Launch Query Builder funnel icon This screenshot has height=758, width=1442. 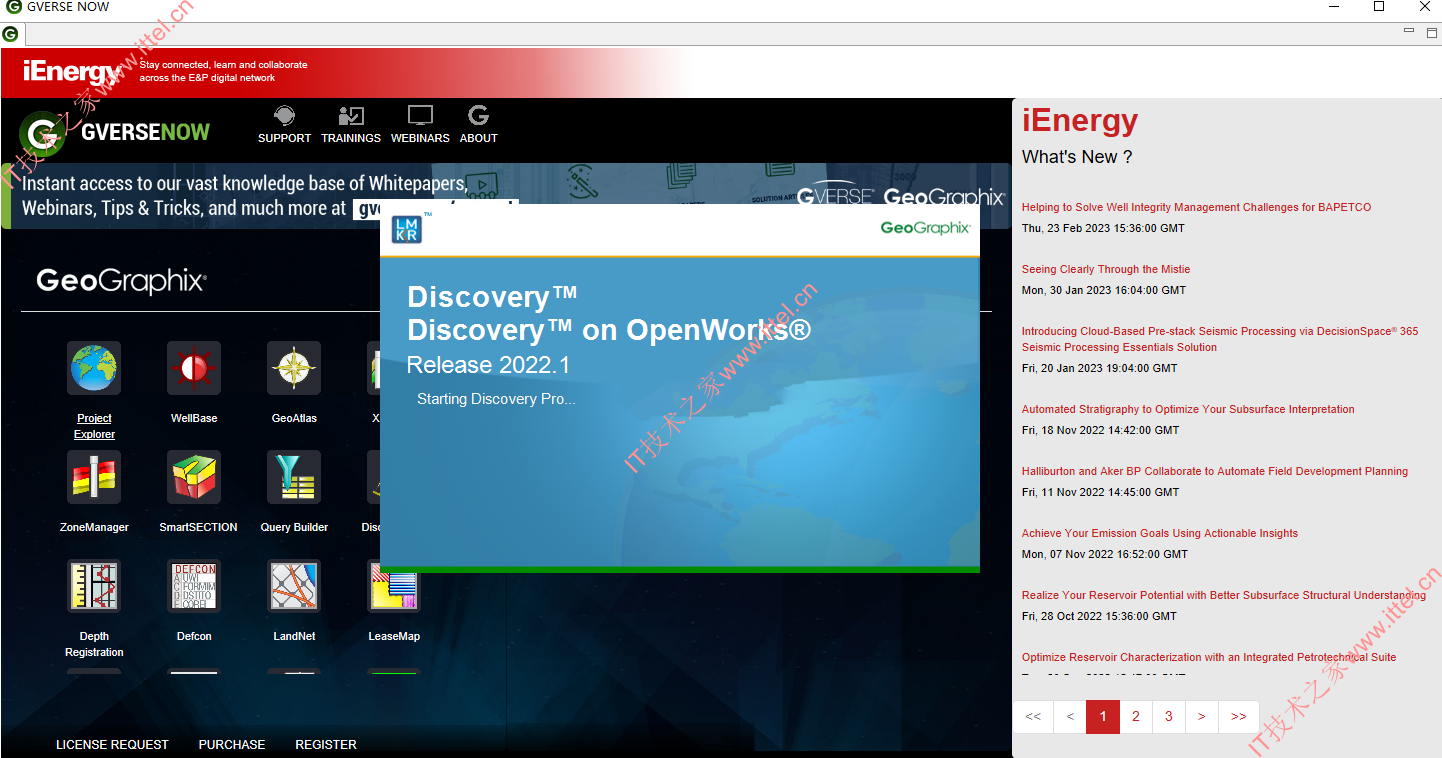pos(294,477)
